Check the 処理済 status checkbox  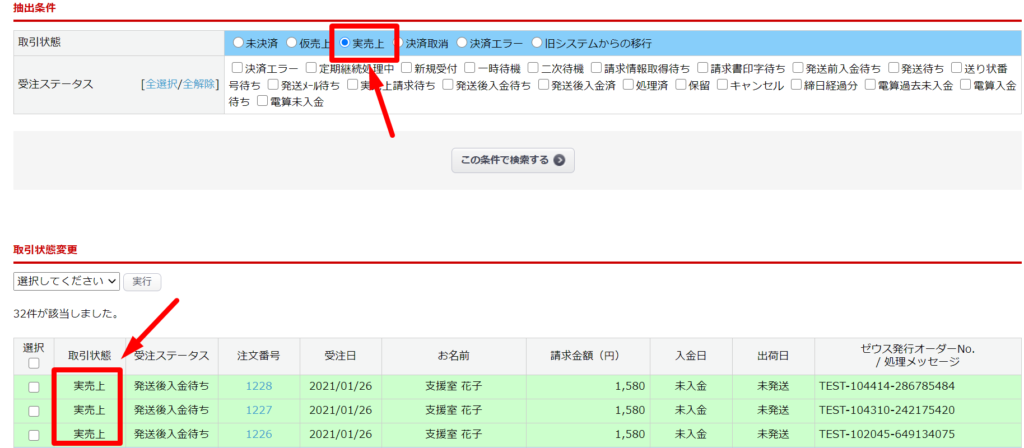click(x=629, y=85)
